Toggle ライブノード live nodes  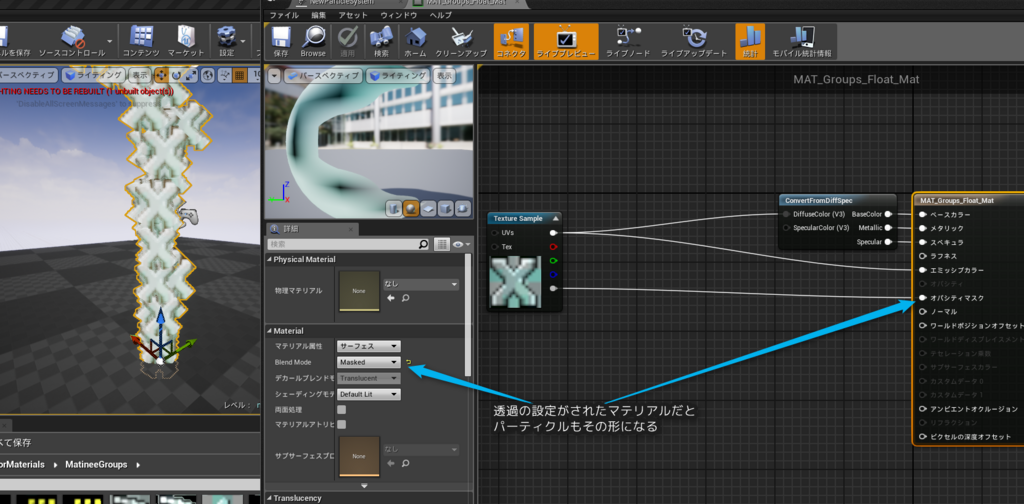coord(628,42)
